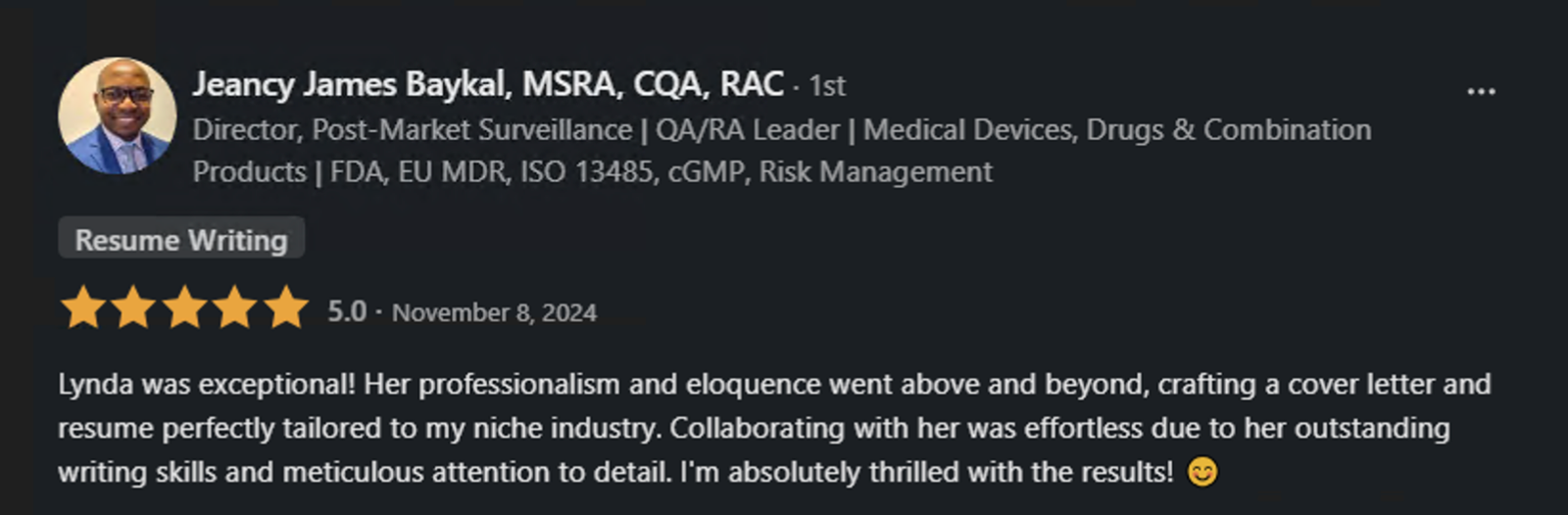Click the fifth gold rating star
This screenshot has width=1568, height=515.
(286, 307)
